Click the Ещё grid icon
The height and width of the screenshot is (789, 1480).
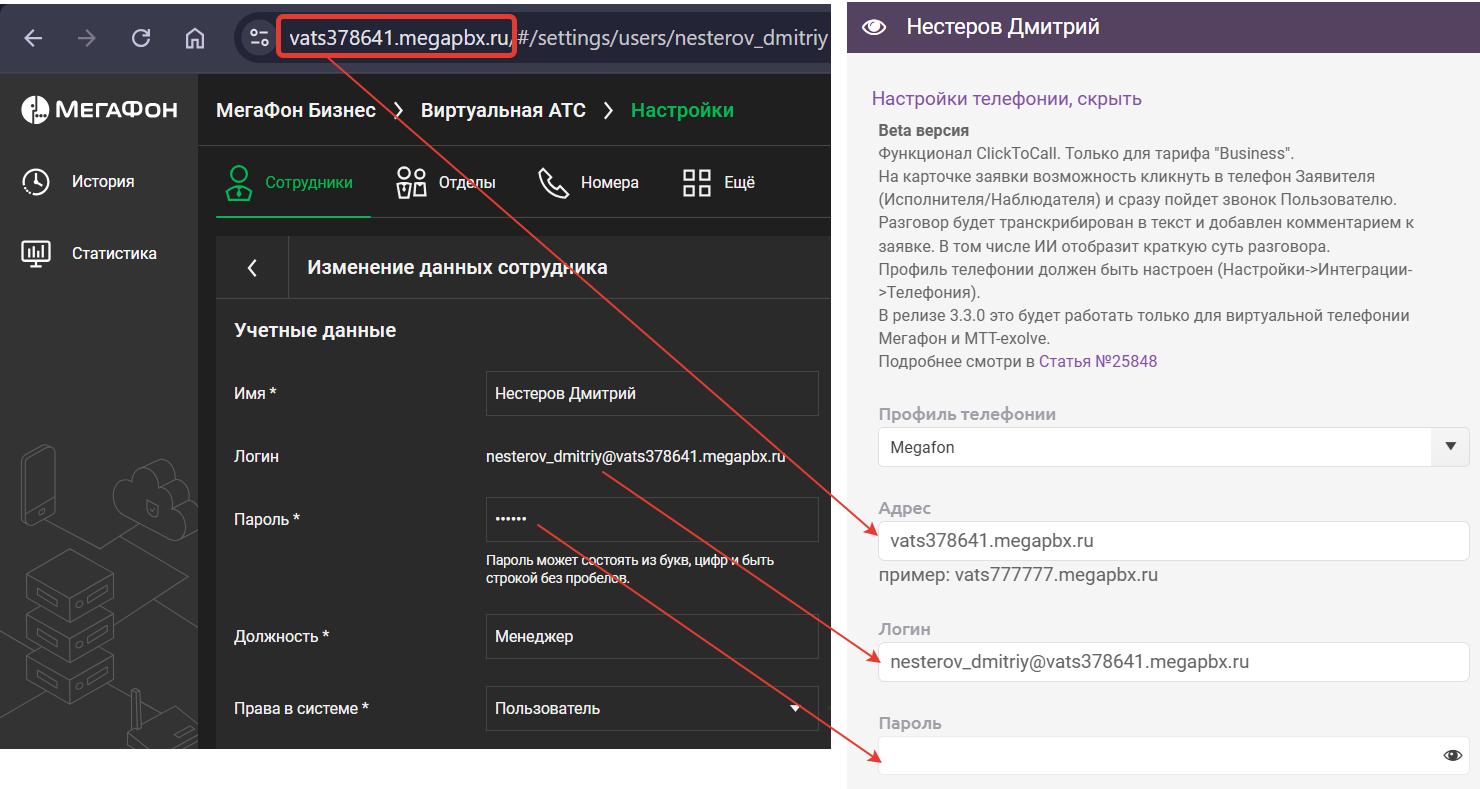tap(696, 182)
